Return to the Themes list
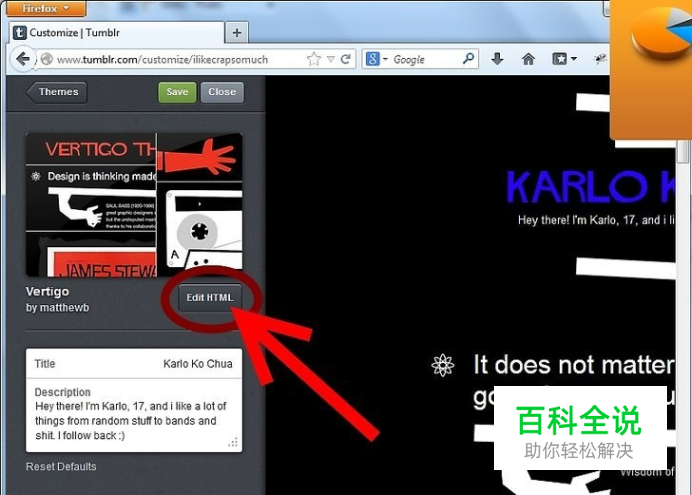The width and height of the screenshot is (692, 495). (x=56, y=92)
